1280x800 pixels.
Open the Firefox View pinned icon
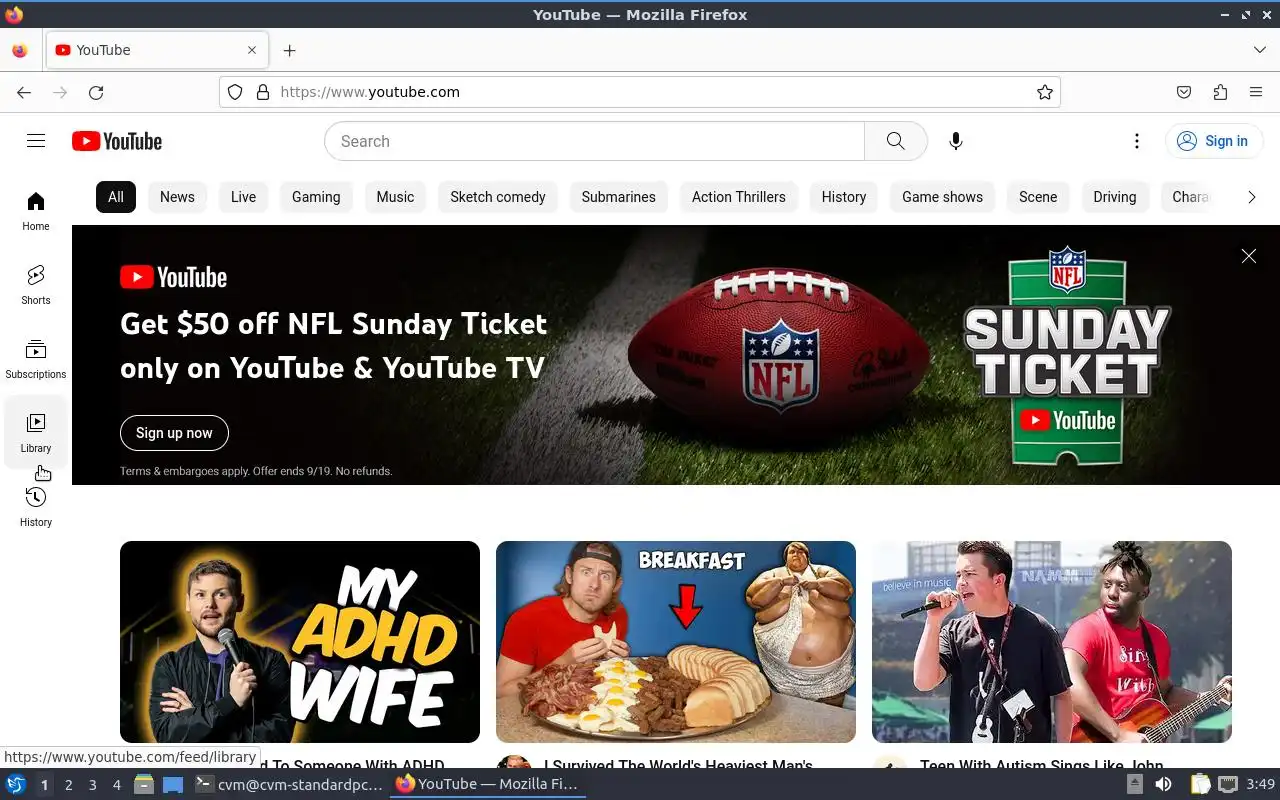click(20, 50)
